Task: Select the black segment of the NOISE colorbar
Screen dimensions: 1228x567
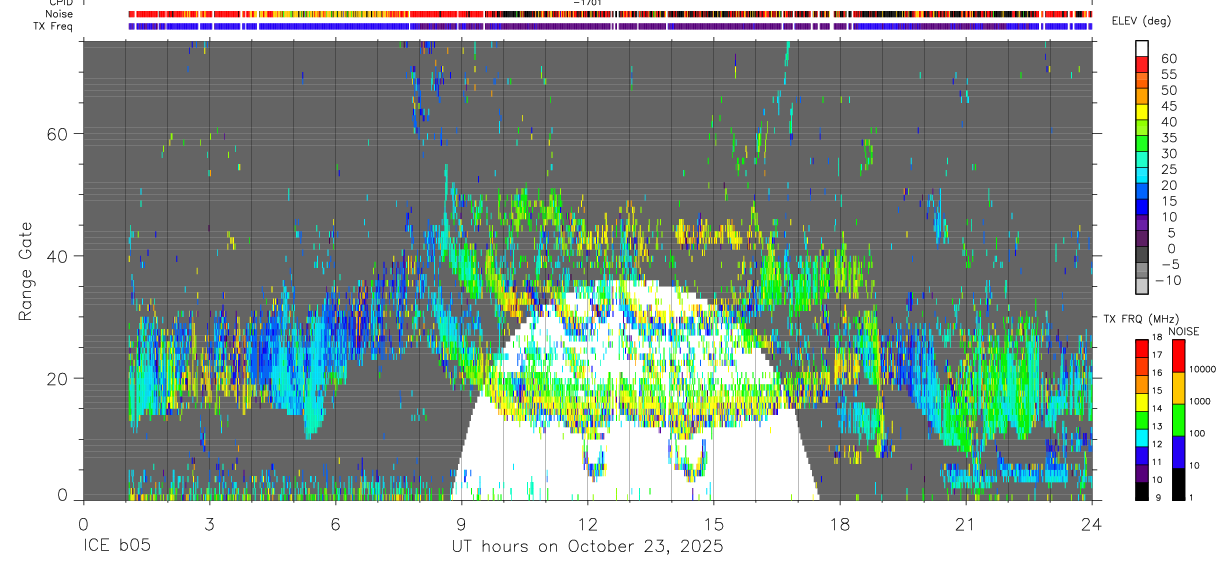Action: tap(1179, 484)
